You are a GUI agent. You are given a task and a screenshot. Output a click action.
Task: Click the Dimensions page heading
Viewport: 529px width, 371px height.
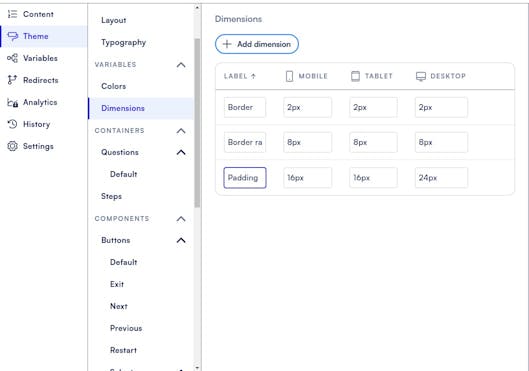tap(238, 19)
